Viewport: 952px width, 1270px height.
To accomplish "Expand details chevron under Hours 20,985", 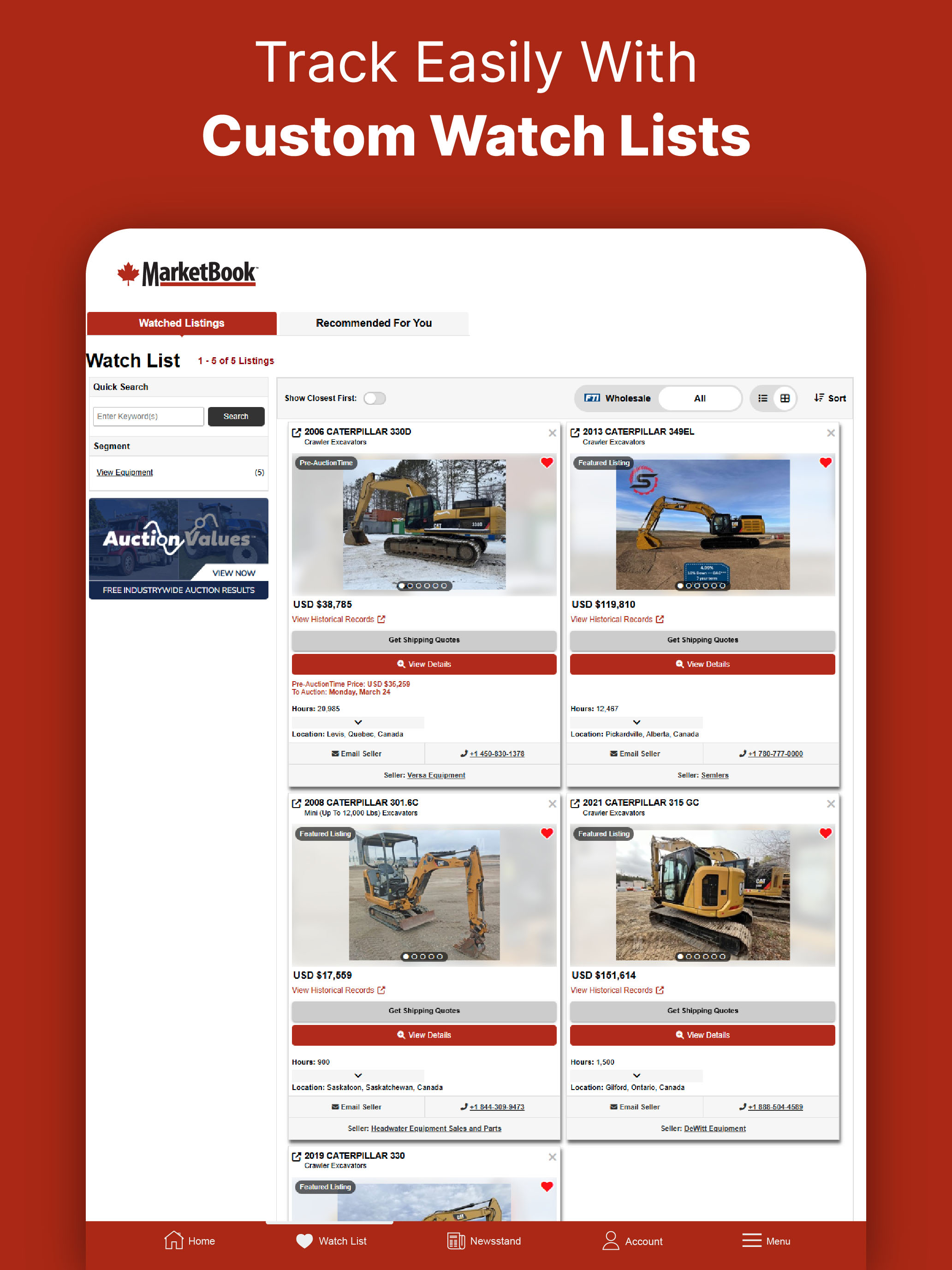I will click(358, 722).
